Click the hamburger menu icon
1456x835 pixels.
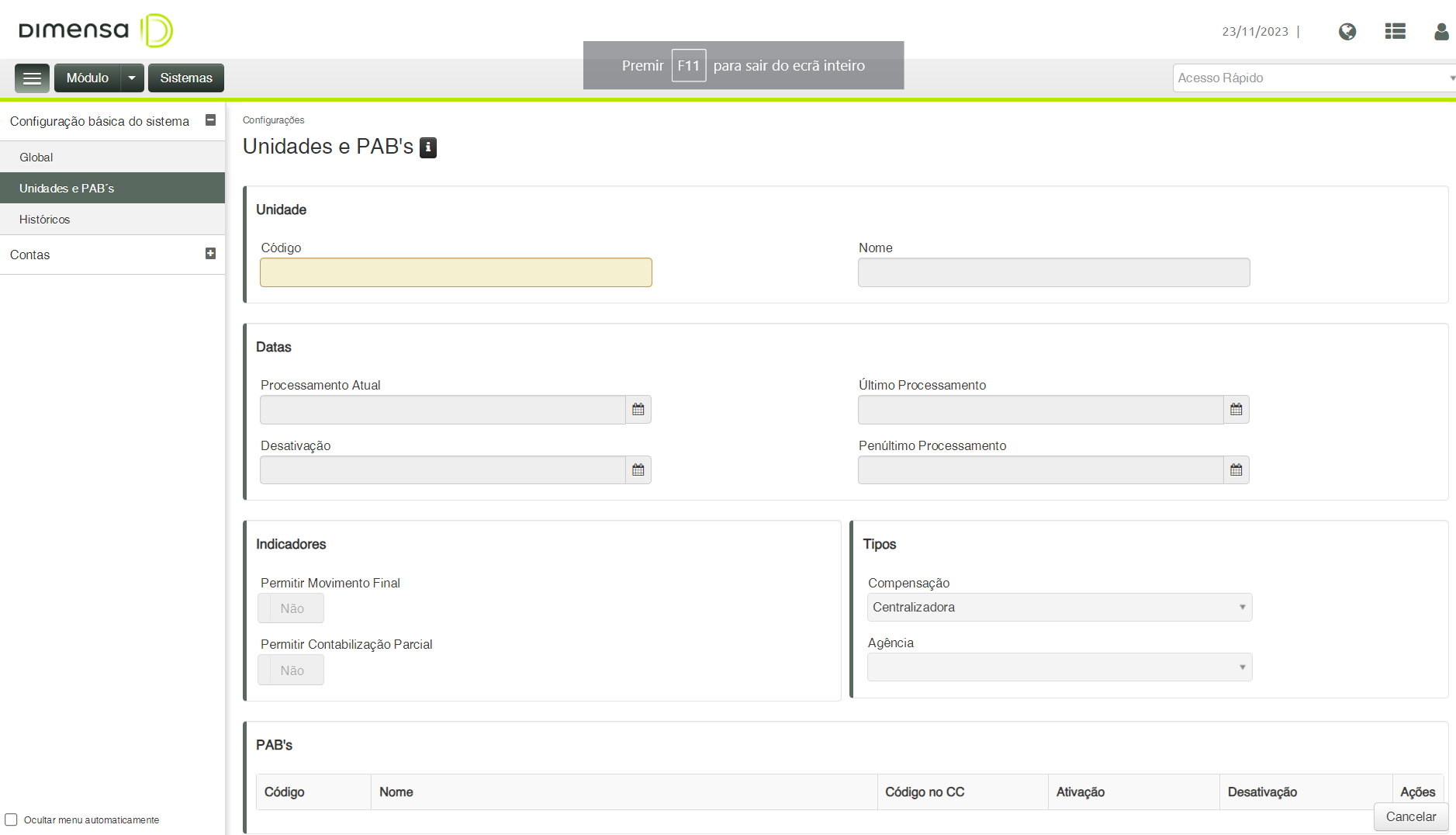[x=32, y=78]
